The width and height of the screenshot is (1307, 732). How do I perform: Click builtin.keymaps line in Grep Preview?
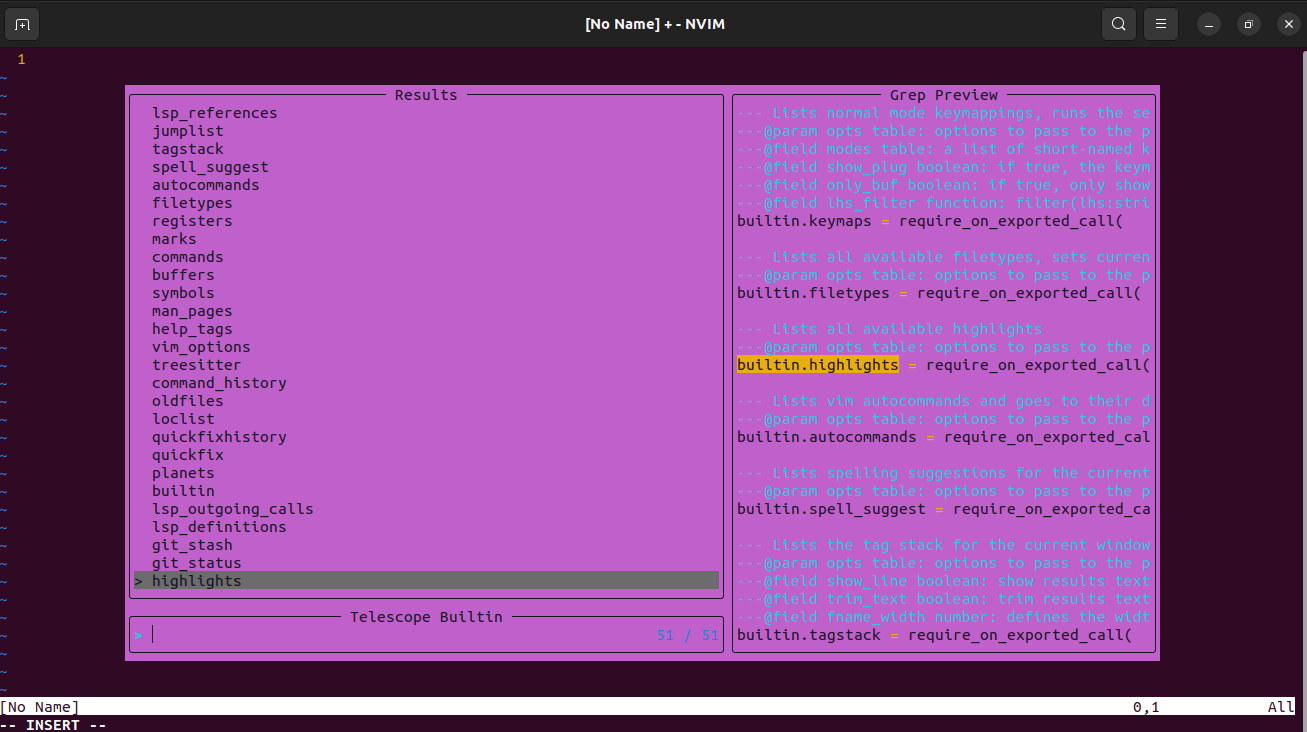(x=930, y=221)
